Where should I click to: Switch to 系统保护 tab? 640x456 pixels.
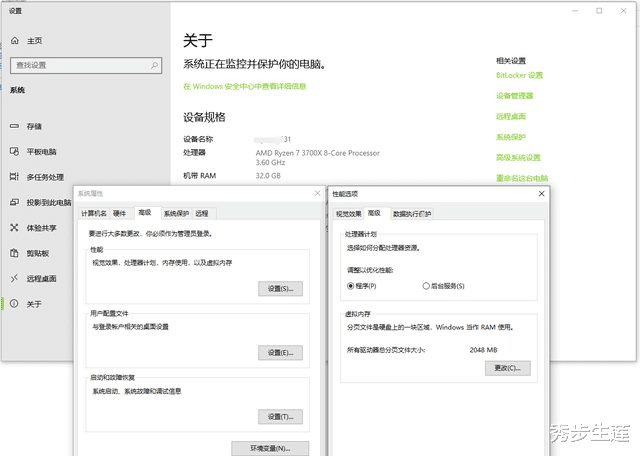tap(176, 214)
